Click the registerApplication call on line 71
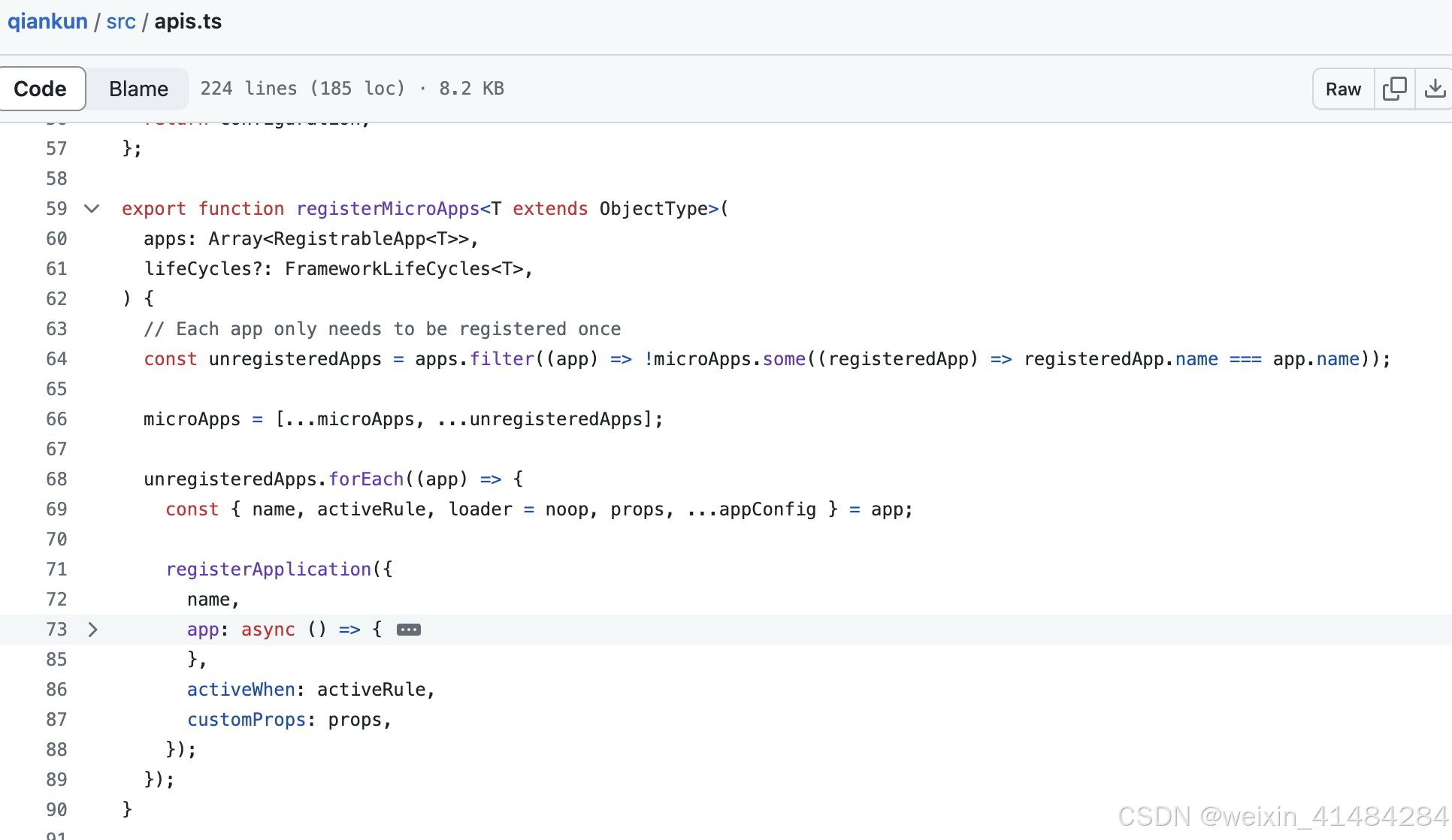1452x840 pixels. tap(268, 570)
